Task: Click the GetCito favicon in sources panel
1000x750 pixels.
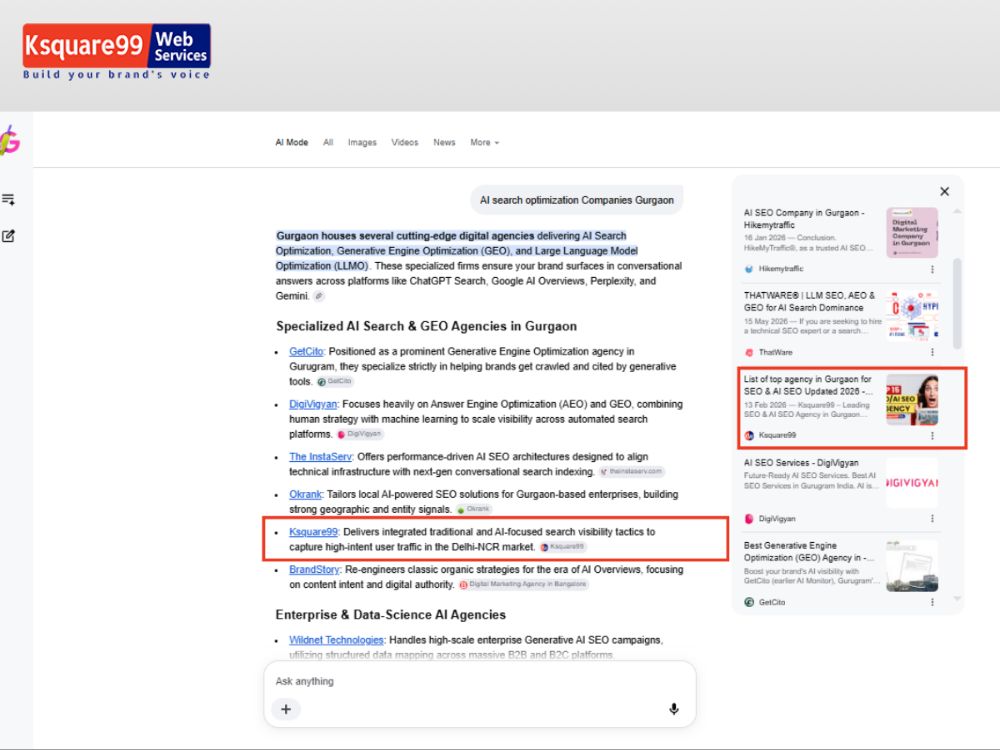Action: click(749, 602)
